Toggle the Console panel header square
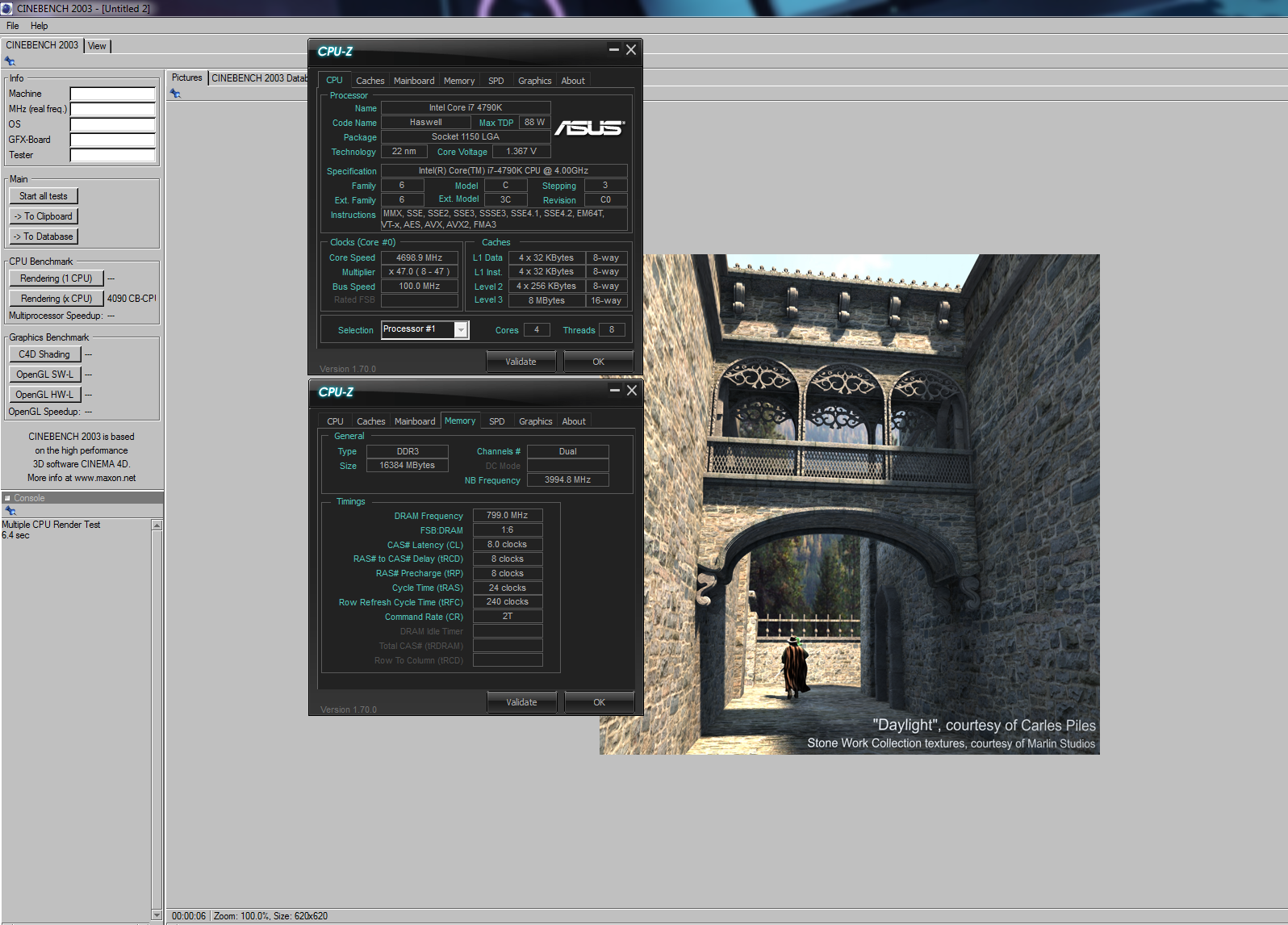 pos(7,498)
